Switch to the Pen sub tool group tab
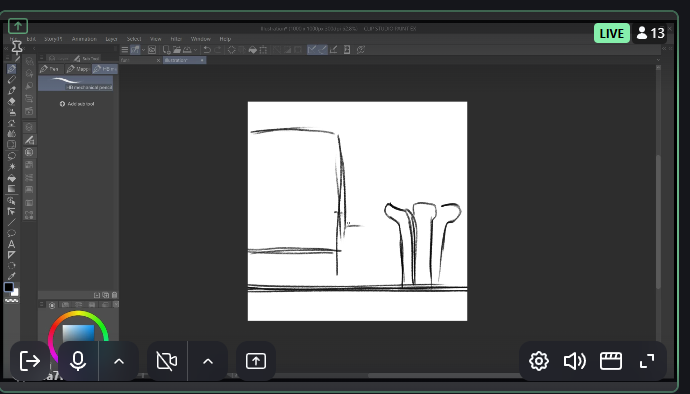Viewport: 690px width, 394px height. coord(51,69)
